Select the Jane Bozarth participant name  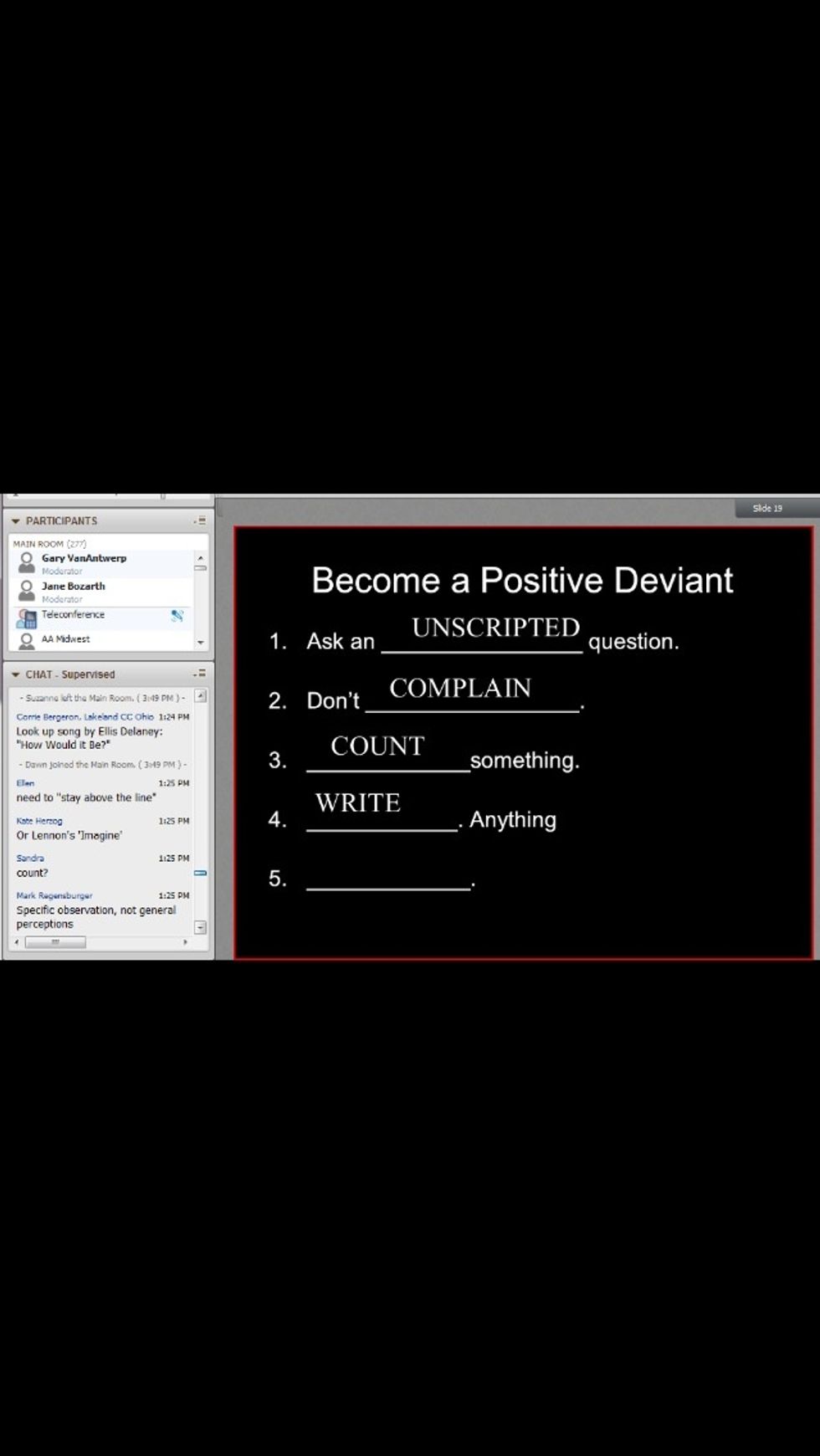(x=74, y=587)
